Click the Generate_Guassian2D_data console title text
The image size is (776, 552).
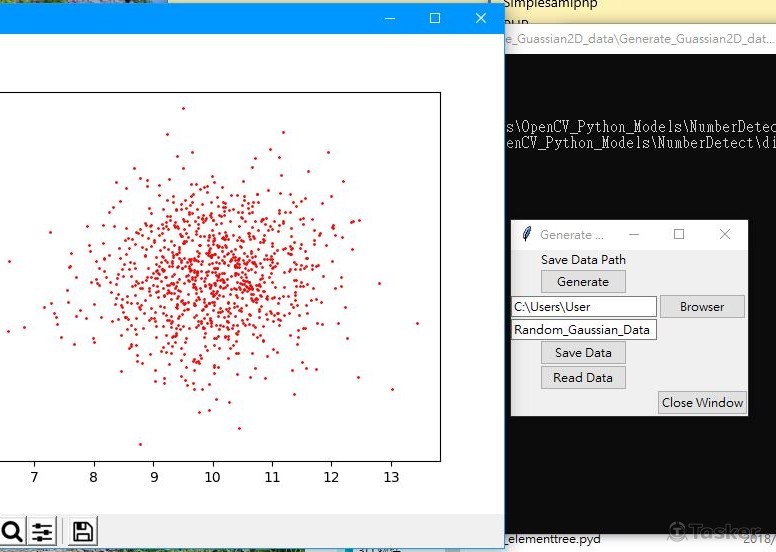click(x=640, y=39)
